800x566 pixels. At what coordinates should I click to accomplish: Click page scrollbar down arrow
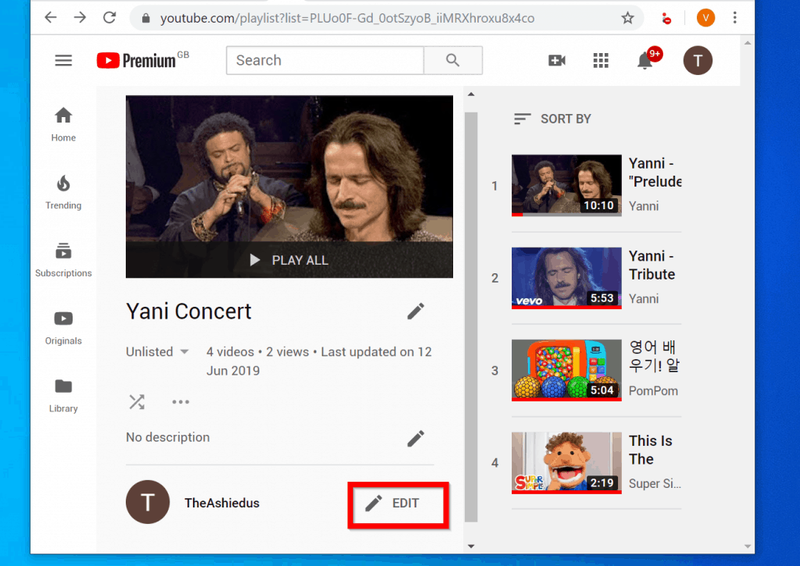(747, 546)
